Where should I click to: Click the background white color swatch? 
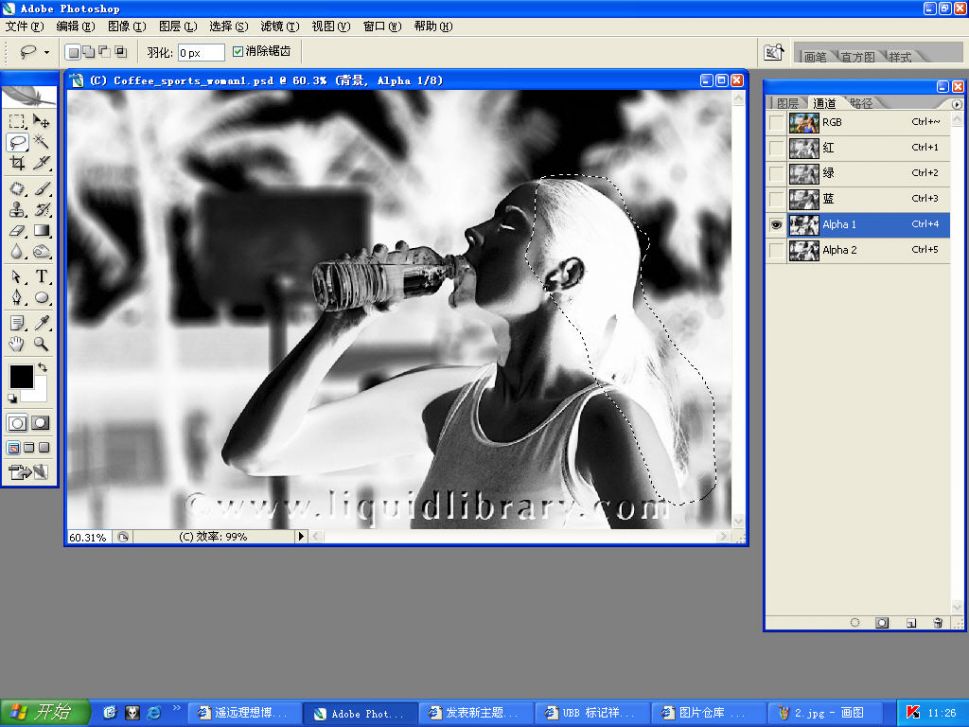click(38, 393)
